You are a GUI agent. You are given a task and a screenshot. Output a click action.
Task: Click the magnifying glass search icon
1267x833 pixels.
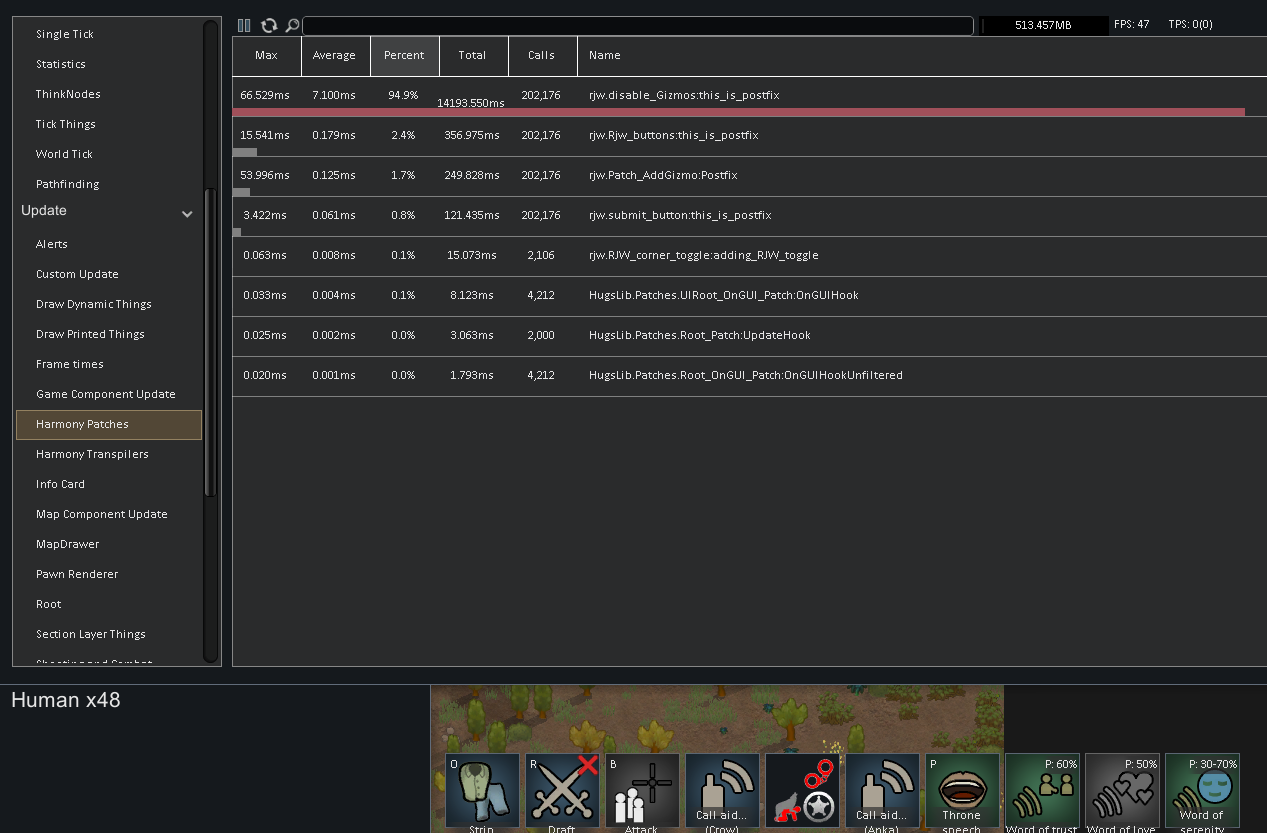coord(292,26)
